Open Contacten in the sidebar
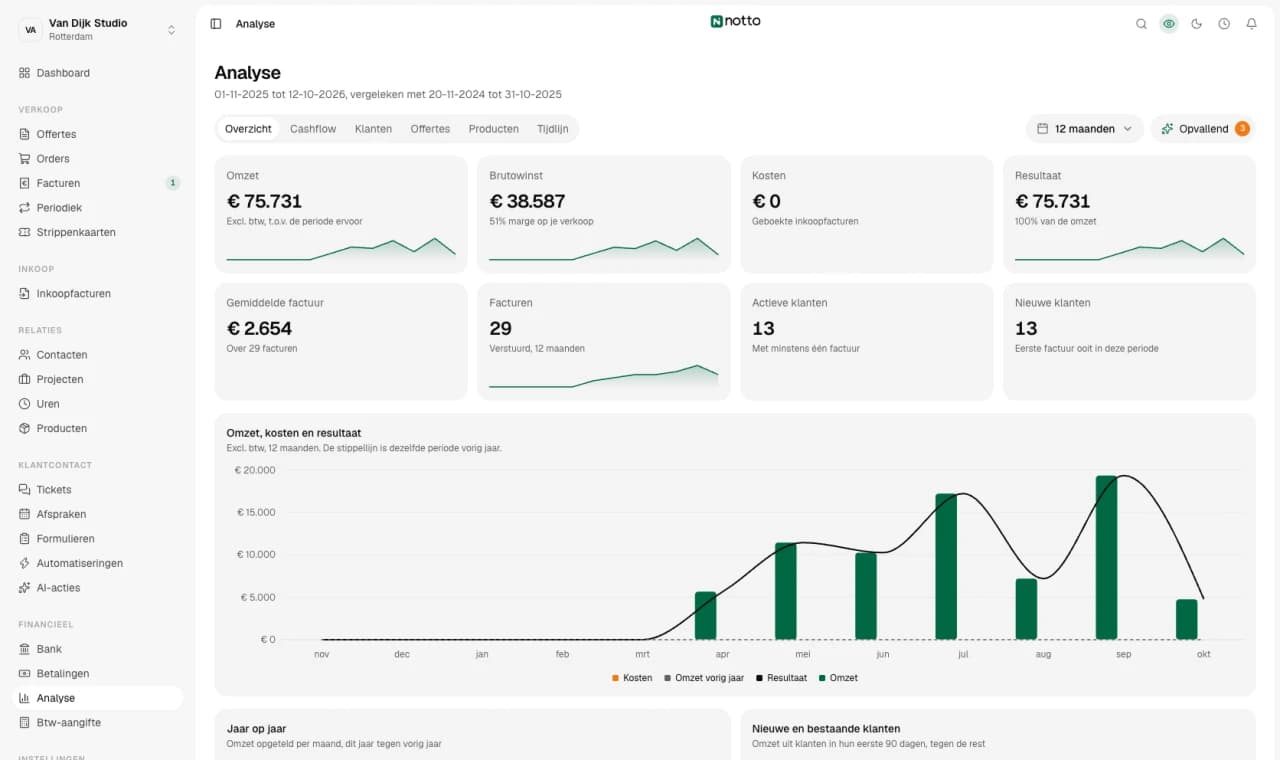This screenshot has height=760, width=1280. coord(98,355)
